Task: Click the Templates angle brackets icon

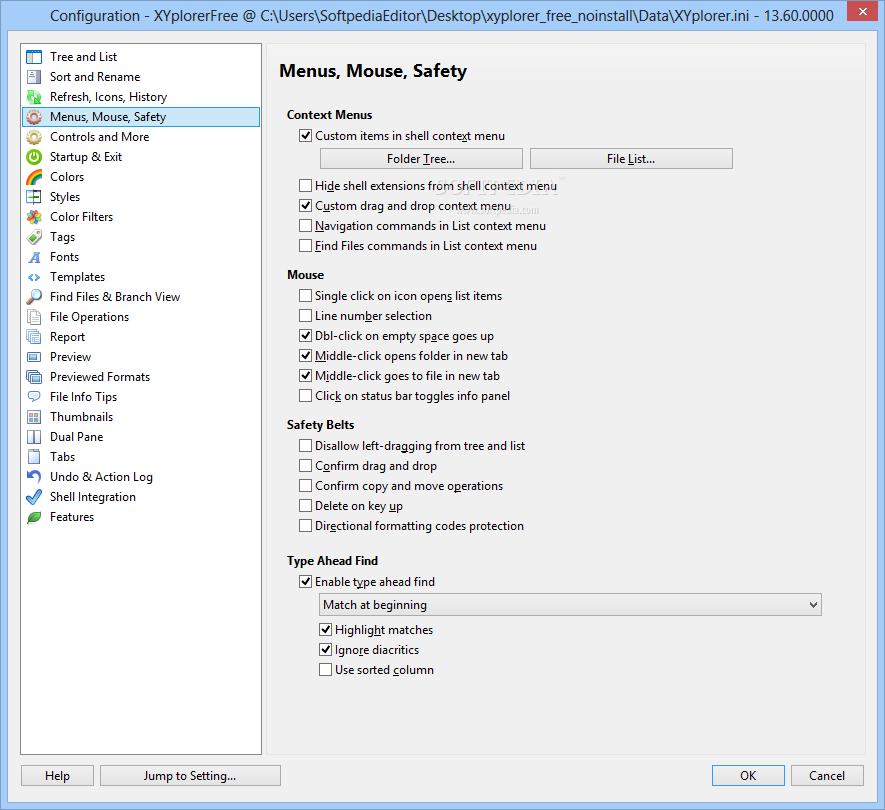Action: 34,277
